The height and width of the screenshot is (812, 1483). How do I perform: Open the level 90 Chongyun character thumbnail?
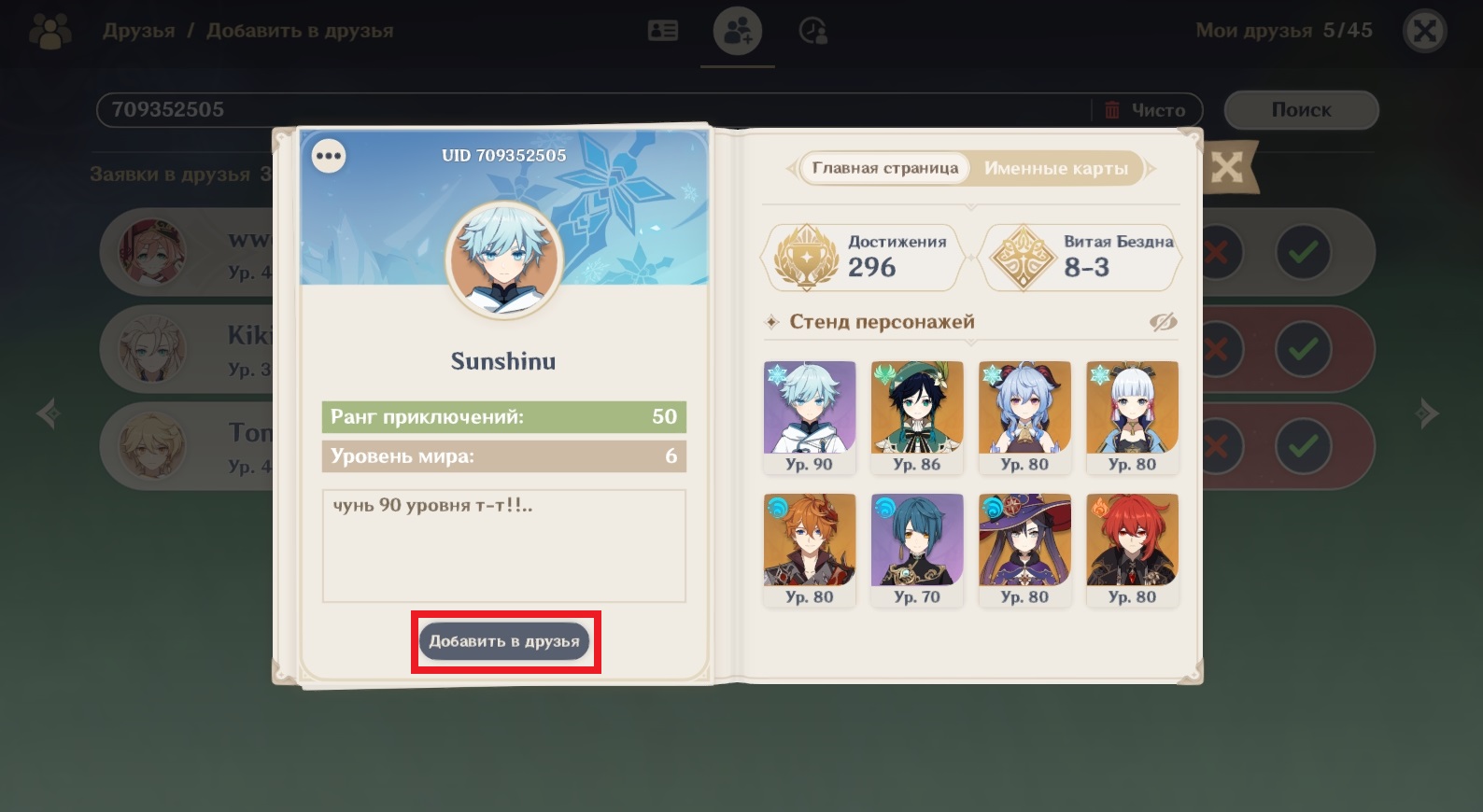pos(809,418)
